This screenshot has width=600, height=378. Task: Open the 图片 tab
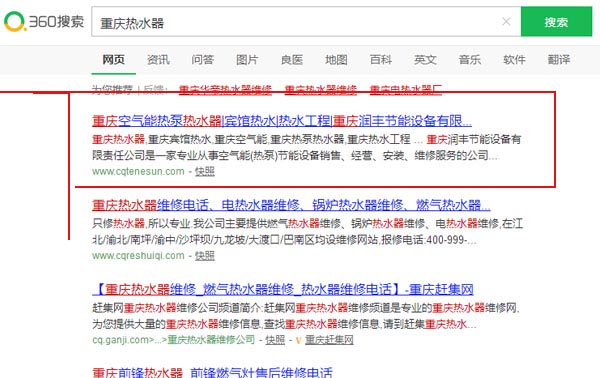247,60
